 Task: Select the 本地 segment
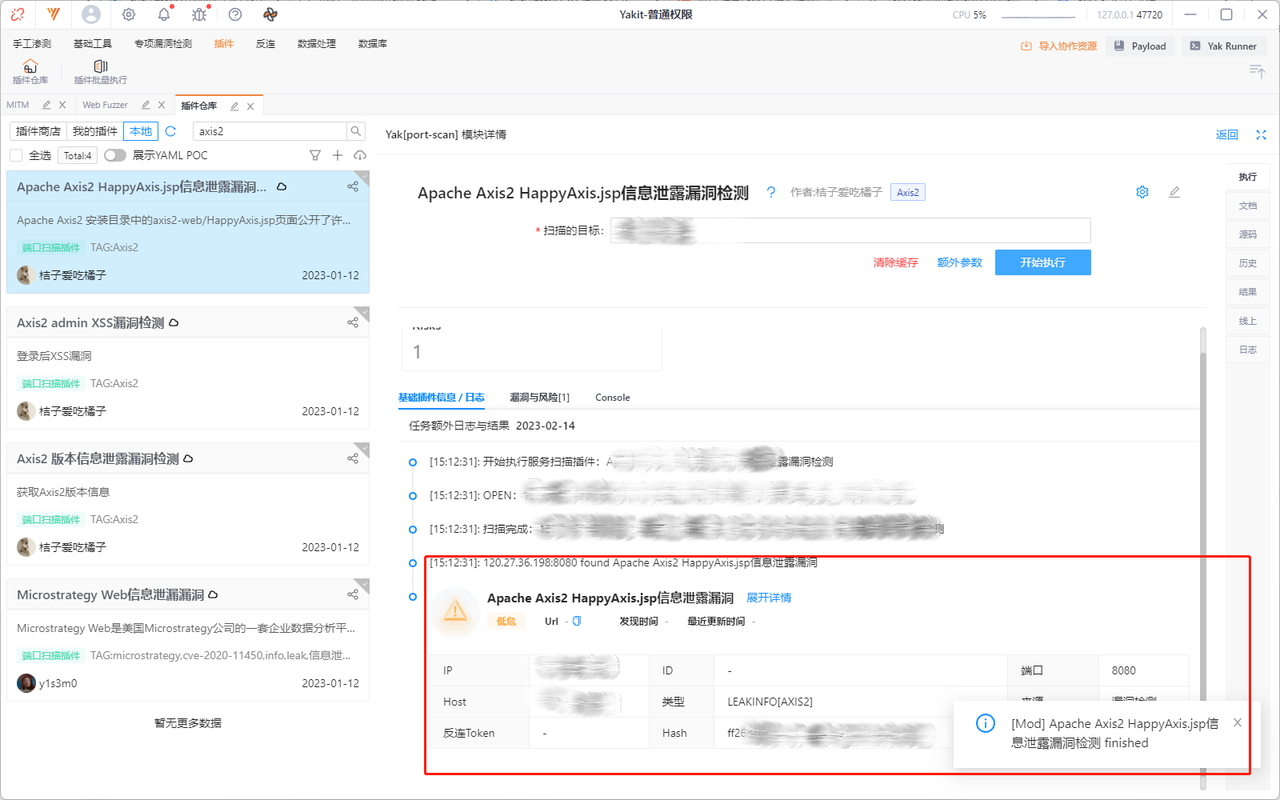click(x=141, y=131)
